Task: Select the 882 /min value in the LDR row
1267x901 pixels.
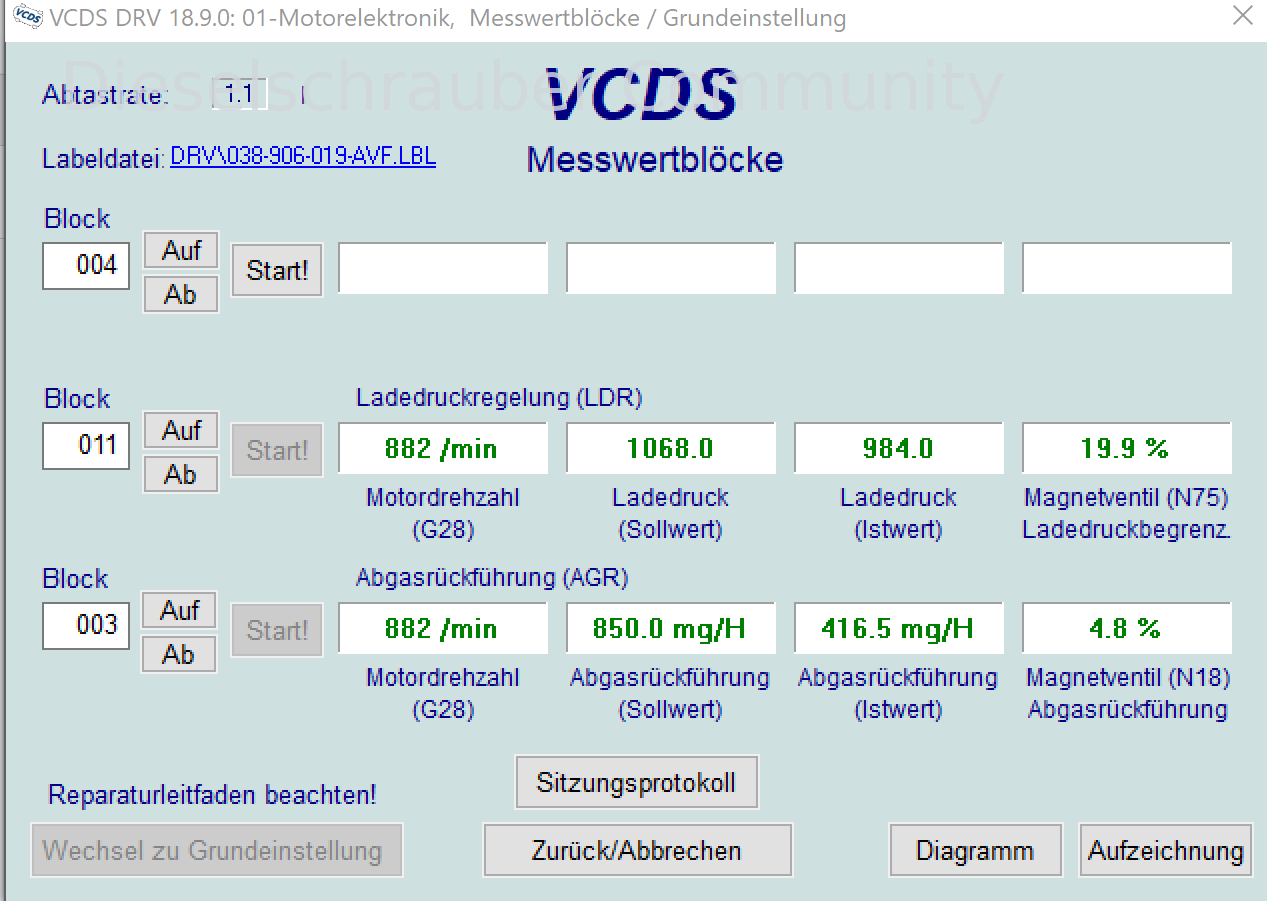Action: 443,448
